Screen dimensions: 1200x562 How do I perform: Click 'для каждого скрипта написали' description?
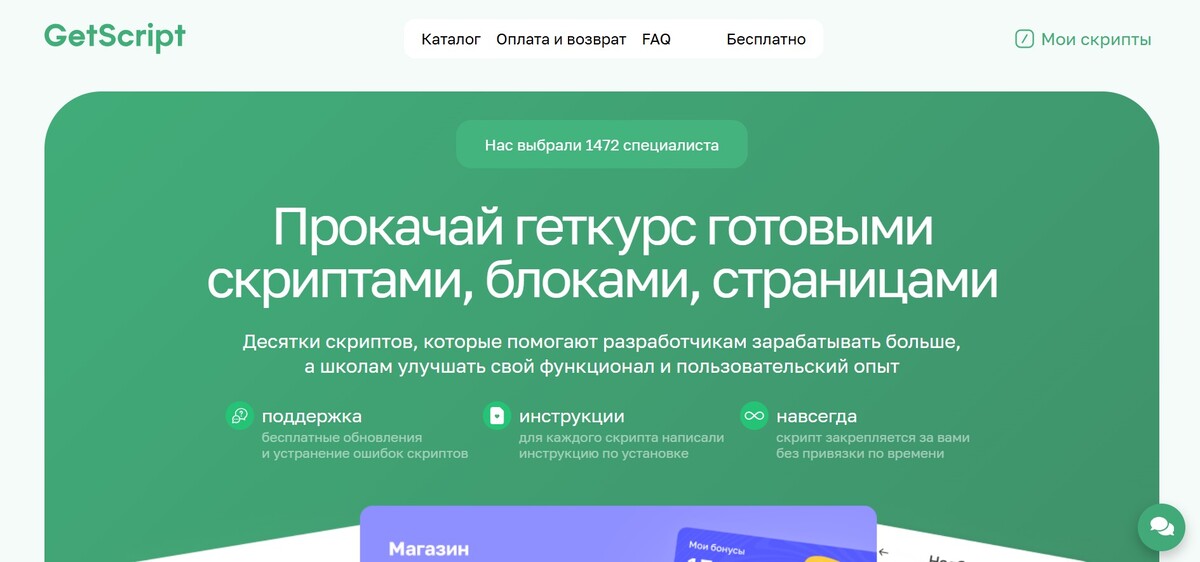pyautogui.click(x=622, y=438)
